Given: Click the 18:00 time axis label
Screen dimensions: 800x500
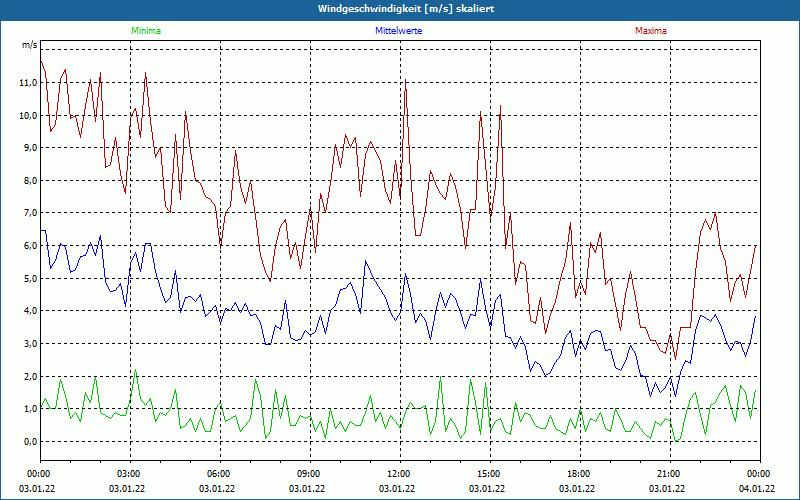Looking at the screenshot, I should 580,474.
